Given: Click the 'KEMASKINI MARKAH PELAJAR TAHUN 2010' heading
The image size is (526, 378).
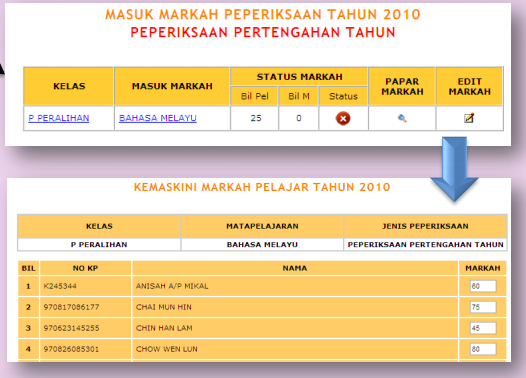Looking at the screenshot, I should click(x=262, y=187).
